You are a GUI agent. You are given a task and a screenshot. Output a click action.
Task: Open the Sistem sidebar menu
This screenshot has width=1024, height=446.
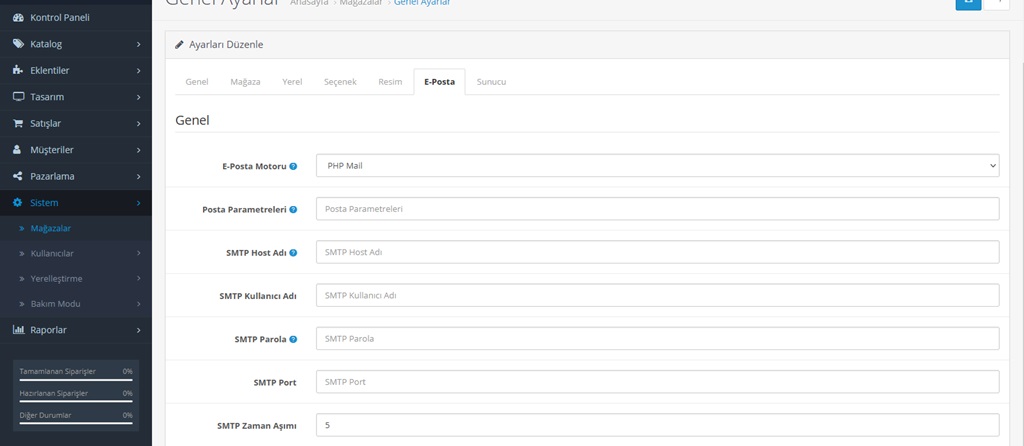coord(76,202)
